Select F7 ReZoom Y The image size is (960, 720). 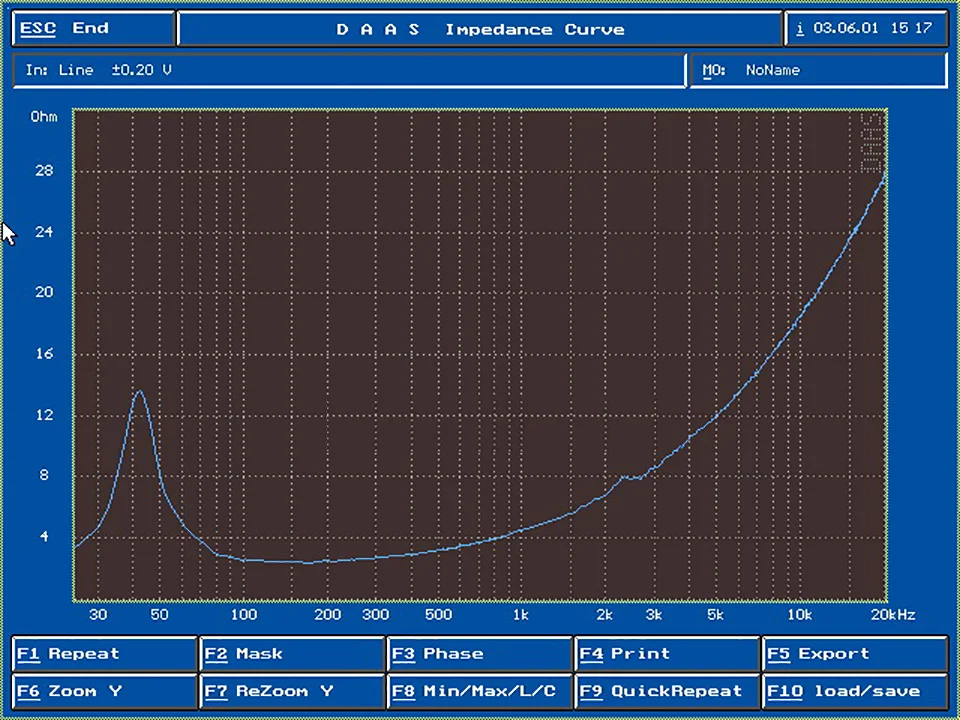(x=292, y=692)
